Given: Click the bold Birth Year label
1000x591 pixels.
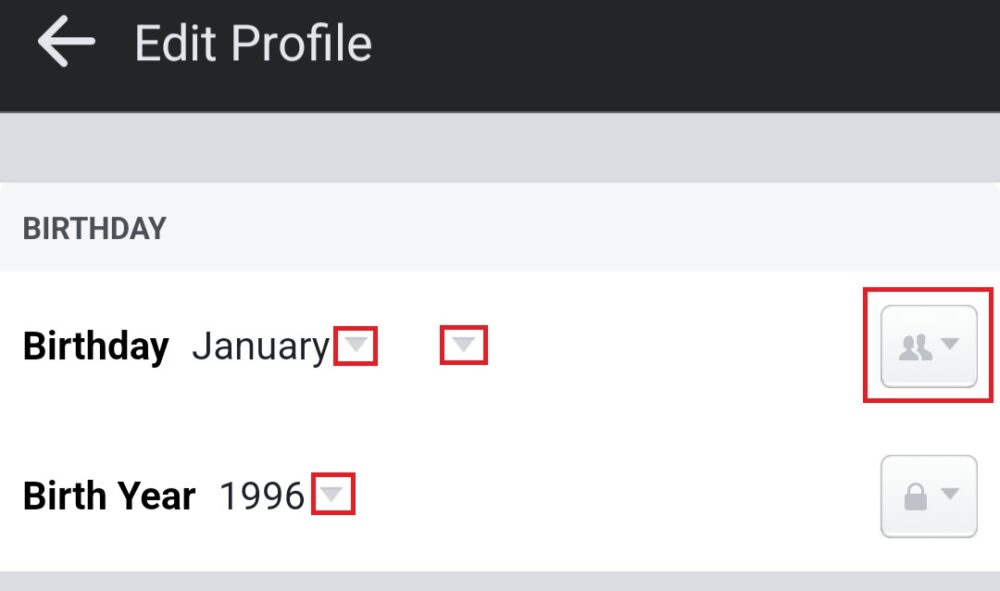Looking at the screenshot, I should coord(109,496).
